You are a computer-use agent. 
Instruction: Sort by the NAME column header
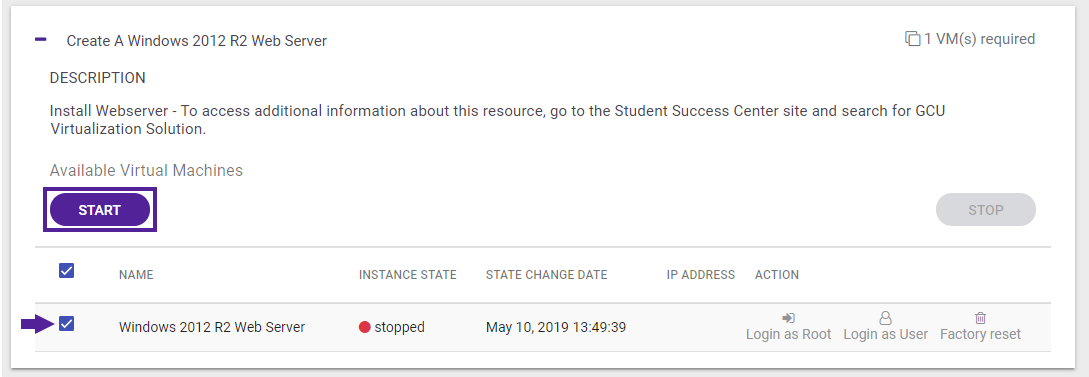(136, 275)
